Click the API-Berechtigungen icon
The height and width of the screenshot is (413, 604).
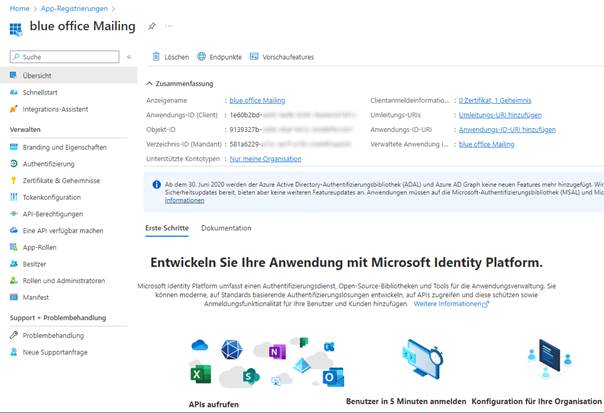14,213
